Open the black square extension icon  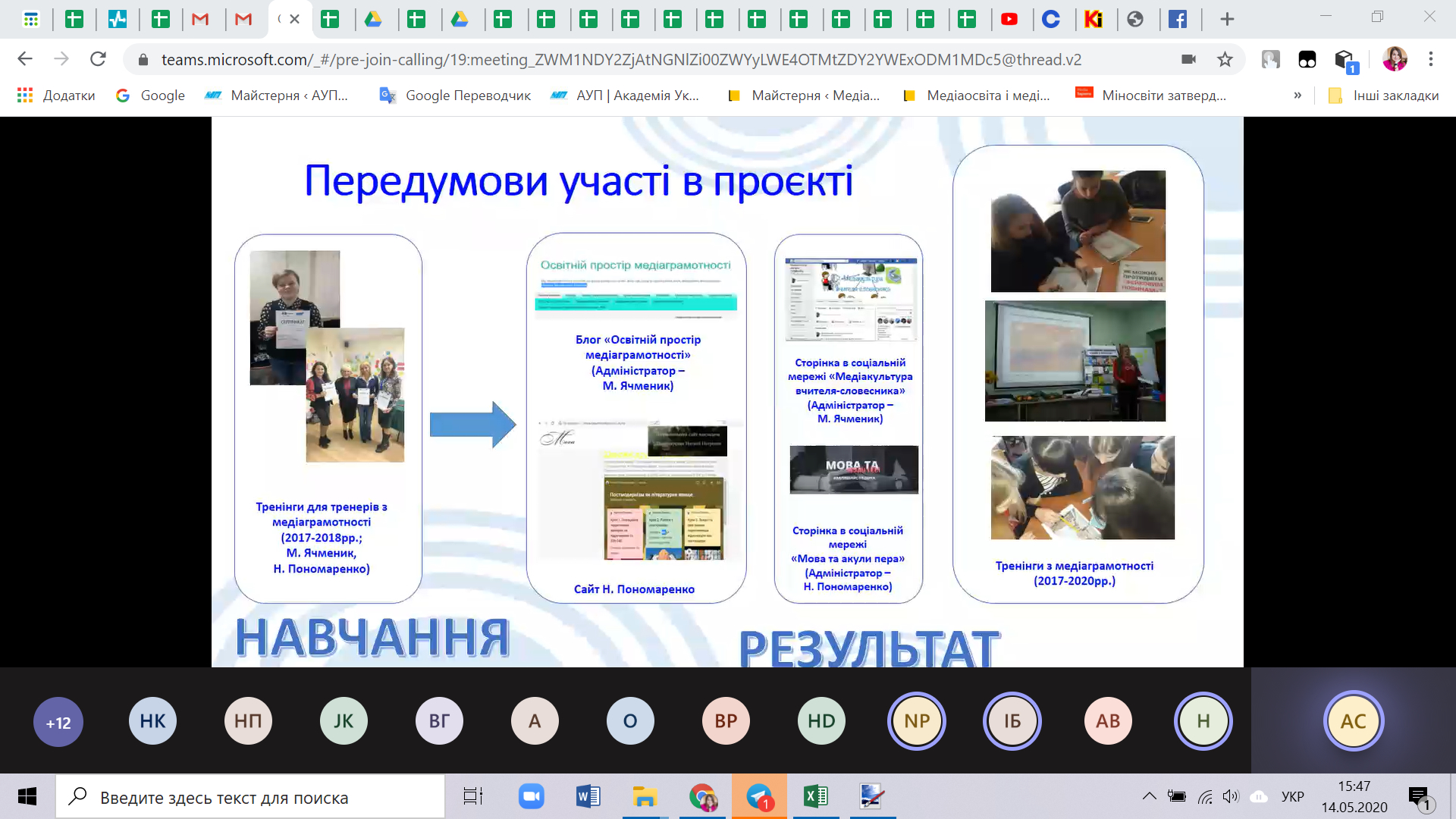pos(1307,59)
